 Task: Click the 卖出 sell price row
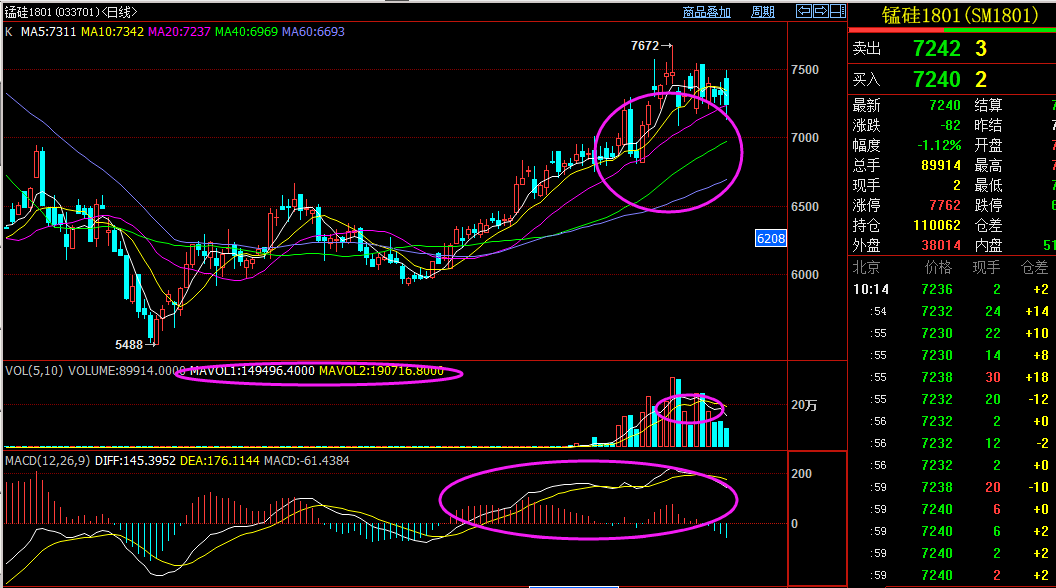pos(950,48)
